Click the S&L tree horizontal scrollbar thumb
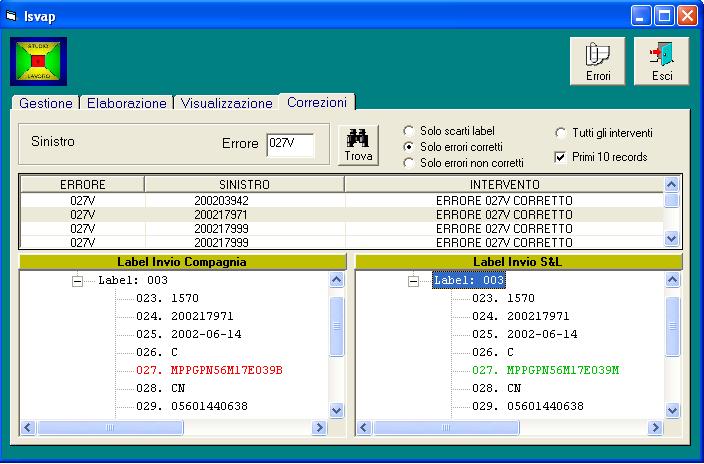Viewport: 704px width, 464px height. [x=446, y=428]
